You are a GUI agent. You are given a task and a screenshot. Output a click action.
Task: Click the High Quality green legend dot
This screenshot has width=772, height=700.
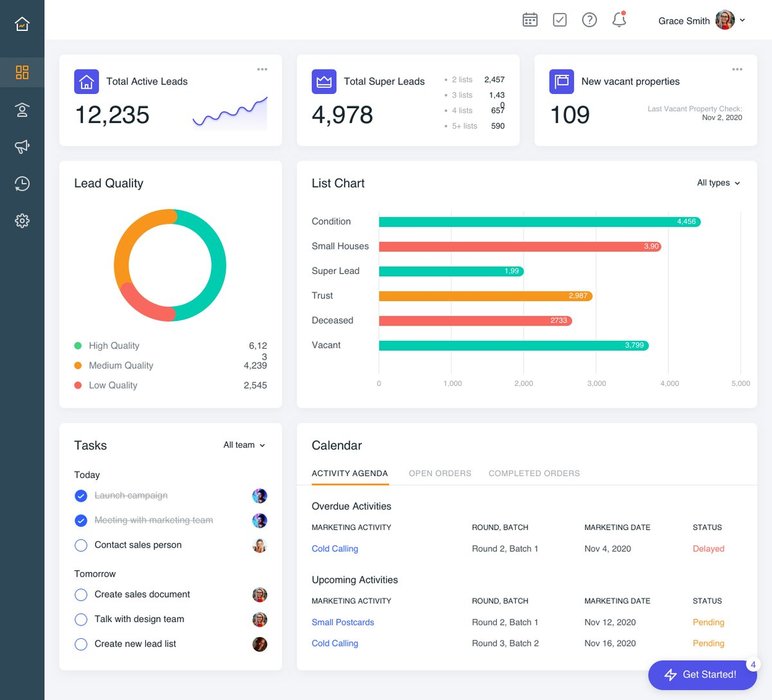click(78, 346)
